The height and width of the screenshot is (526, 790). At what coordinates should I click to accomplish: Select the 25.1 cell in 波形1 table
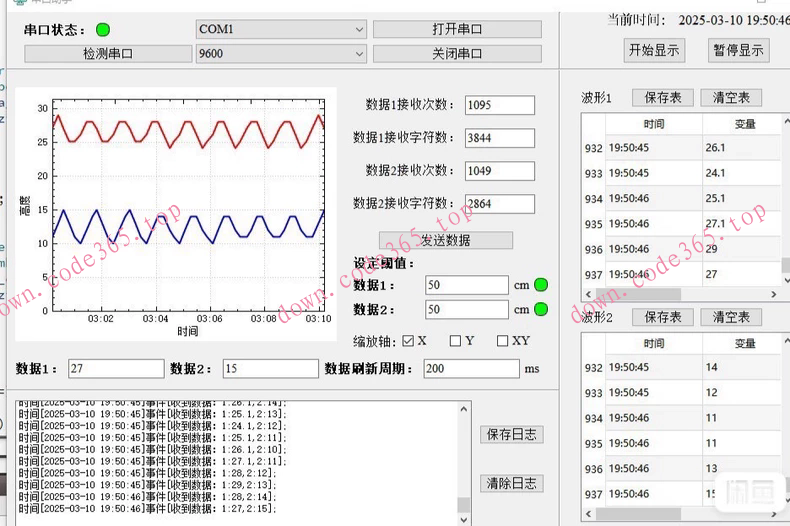tap(742, 199)
